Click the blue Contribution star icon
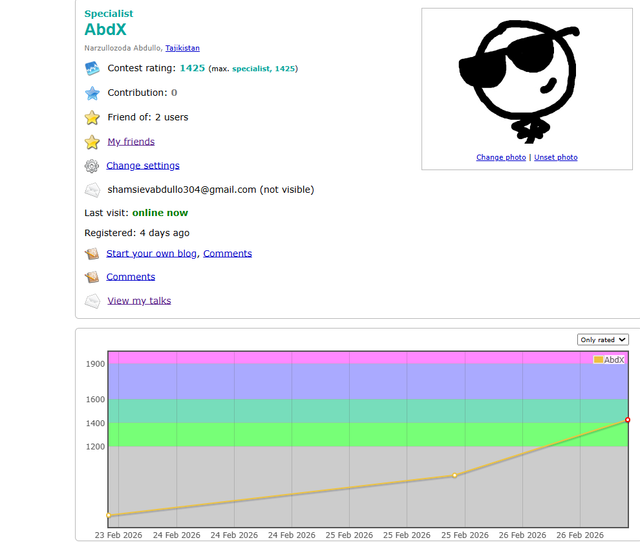This screenshot has width=640, height=542. tap(92, 93)
